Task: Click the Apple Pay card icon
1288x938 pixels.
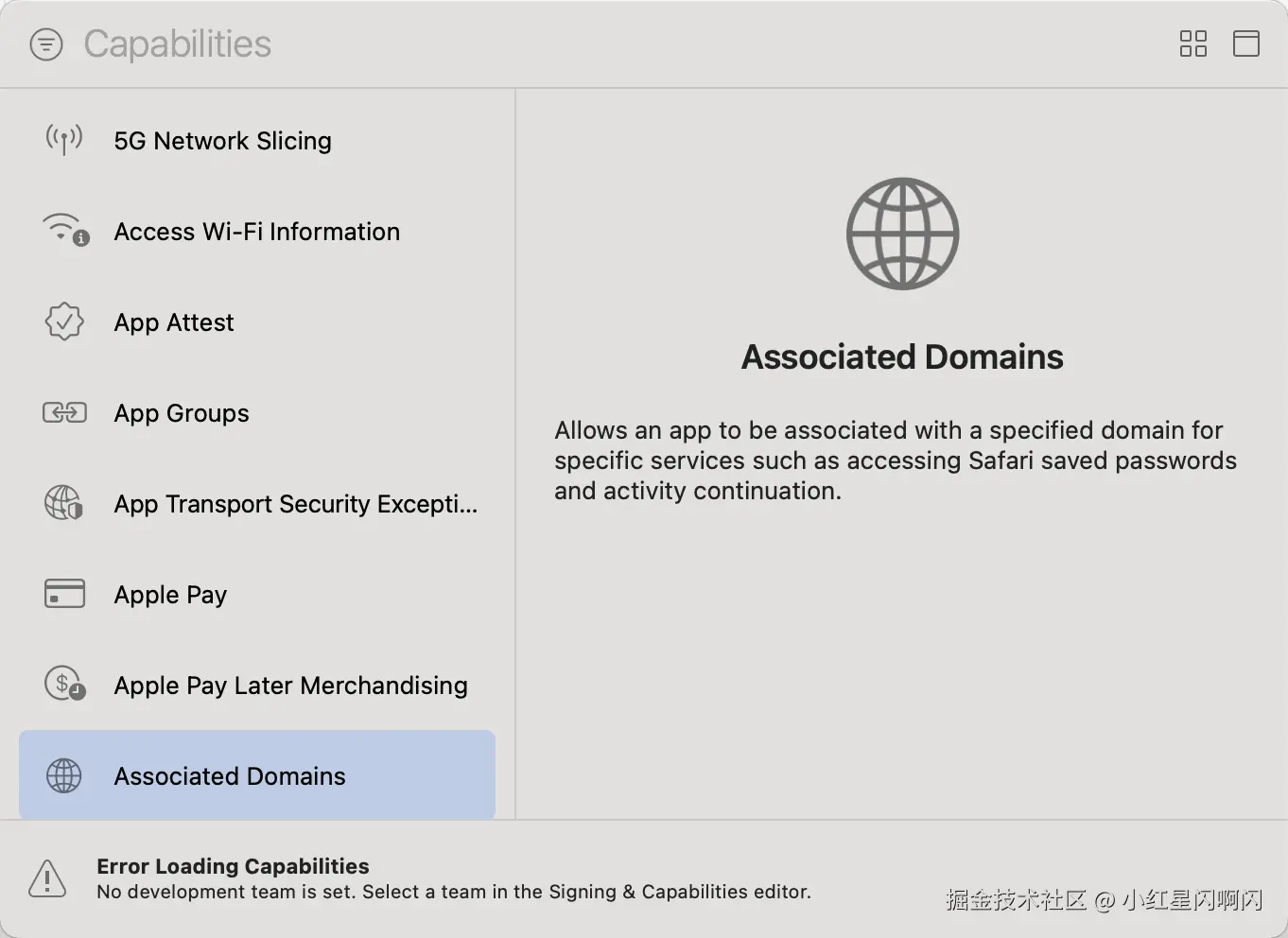Action: pyautogui.click(x=64, y=594)
